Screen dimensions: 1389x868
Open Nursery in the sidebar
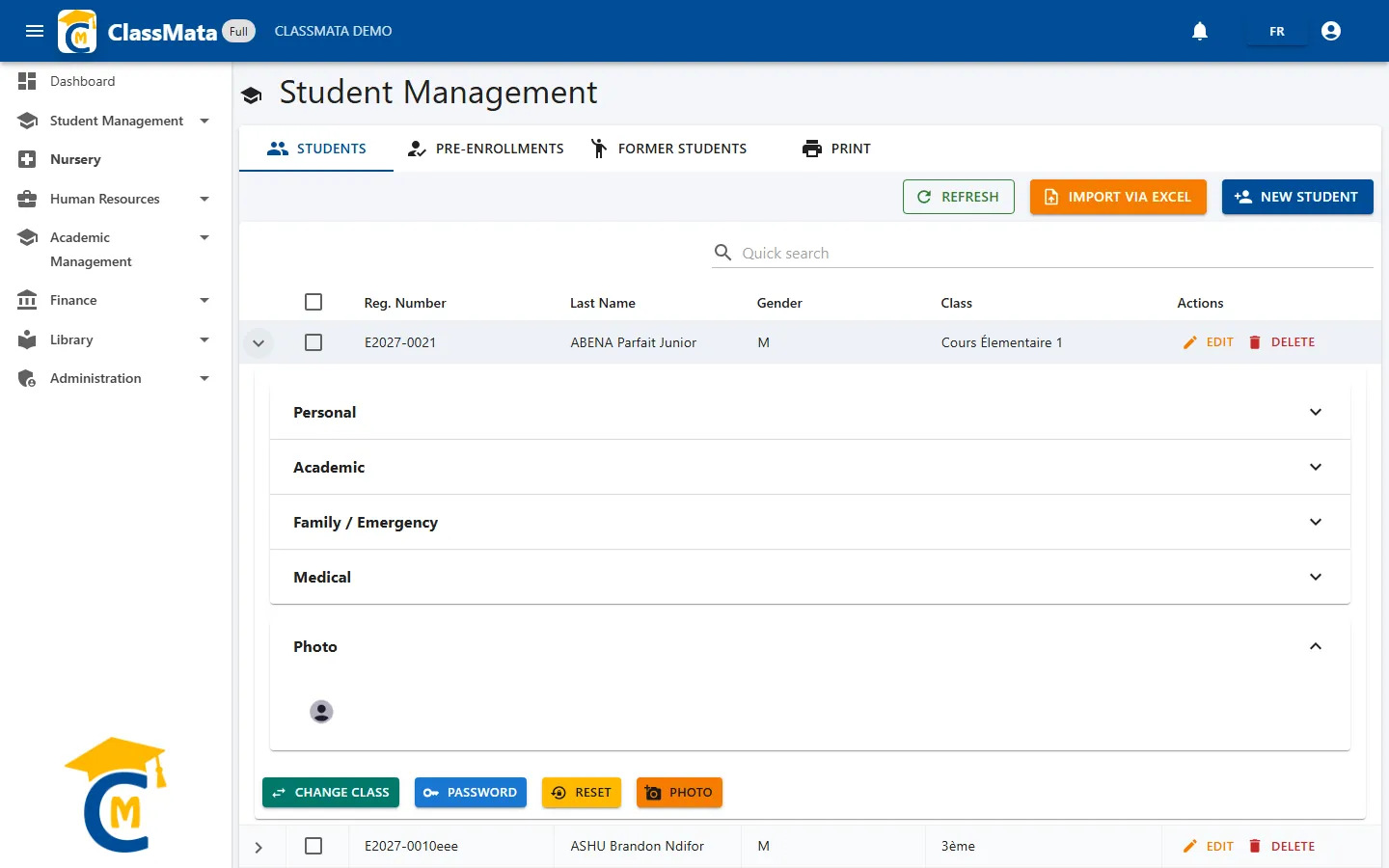[x=116, y=159]
